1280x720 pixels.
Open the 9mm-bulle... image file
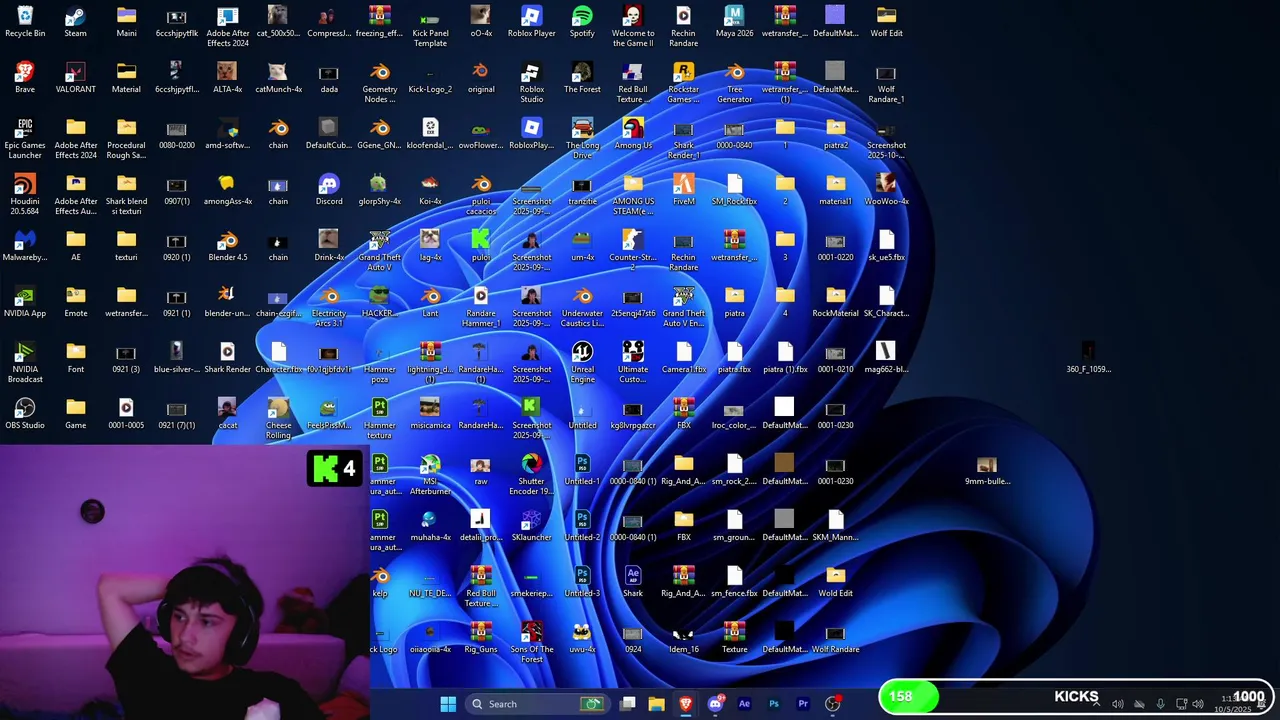(x=987, y=470)
